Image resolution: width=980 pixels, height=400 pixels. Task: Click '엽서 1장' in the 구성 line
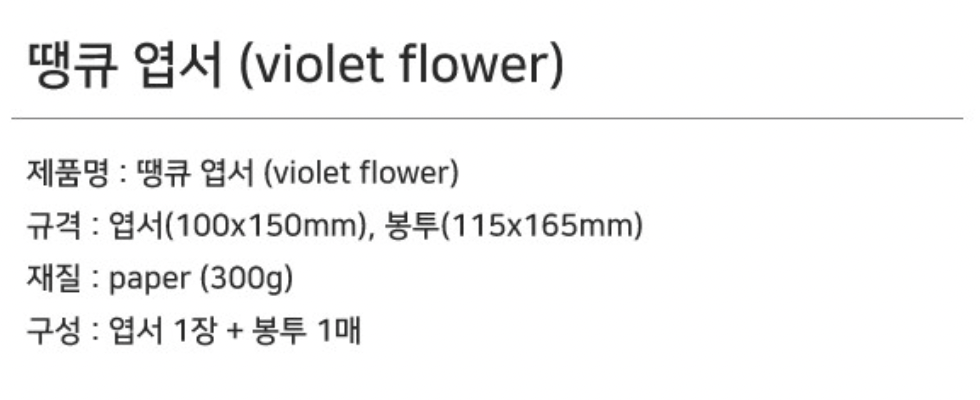tap(157, 332)
